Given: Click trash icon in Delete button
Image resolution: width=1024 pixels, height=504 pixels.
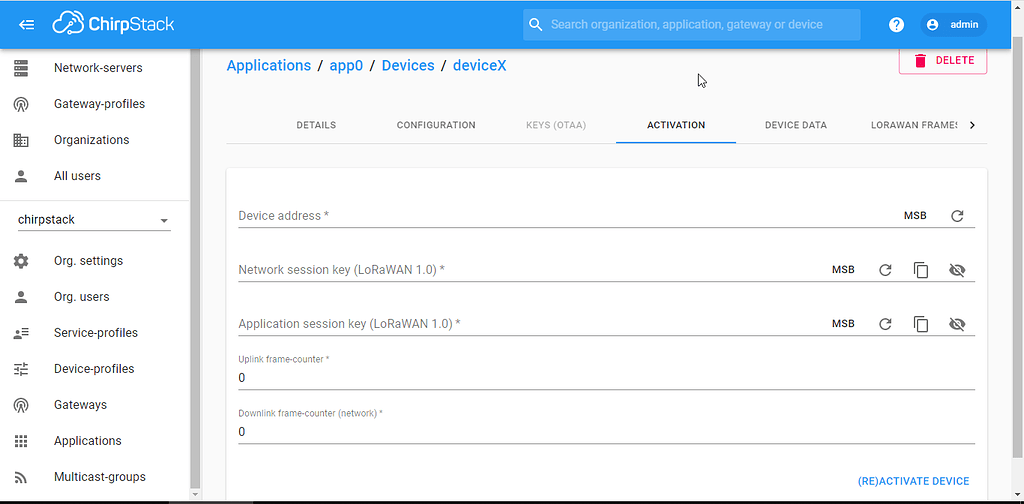Looking at the screenshot, I should (921, 60).
